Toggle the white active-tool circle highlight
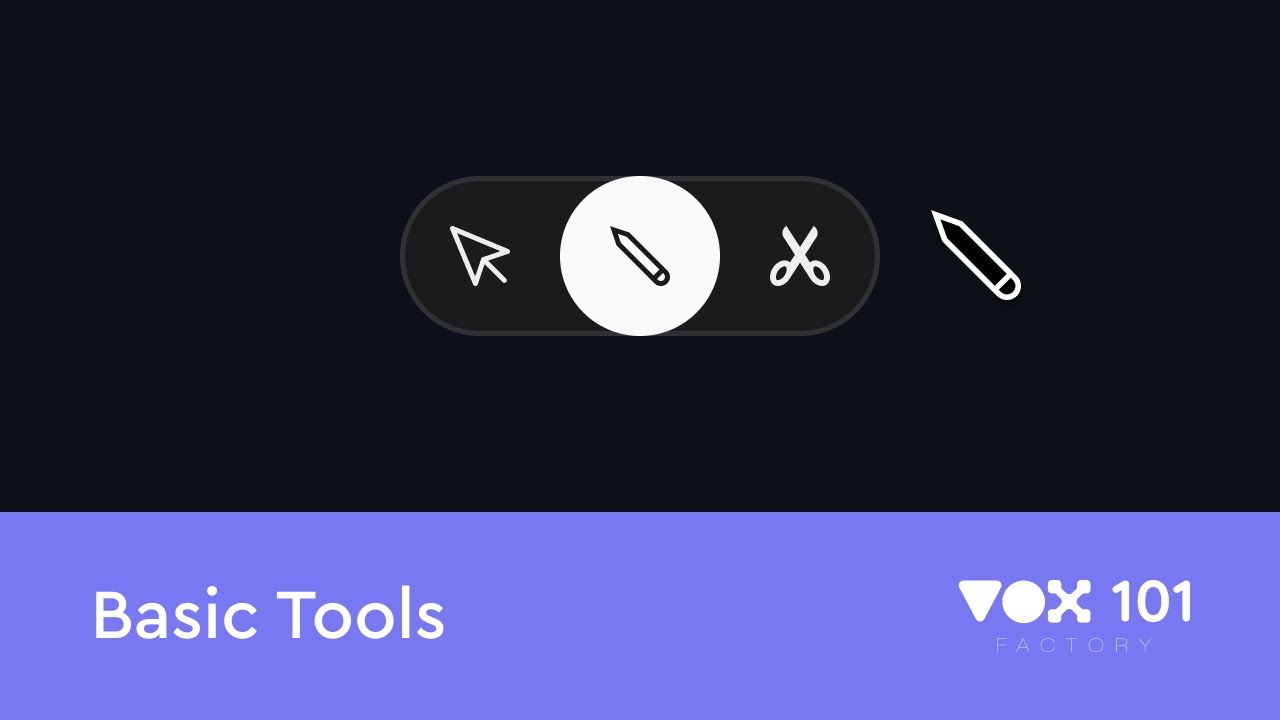The height and width of the screenshot is (720, 1280). click(640, 256)
